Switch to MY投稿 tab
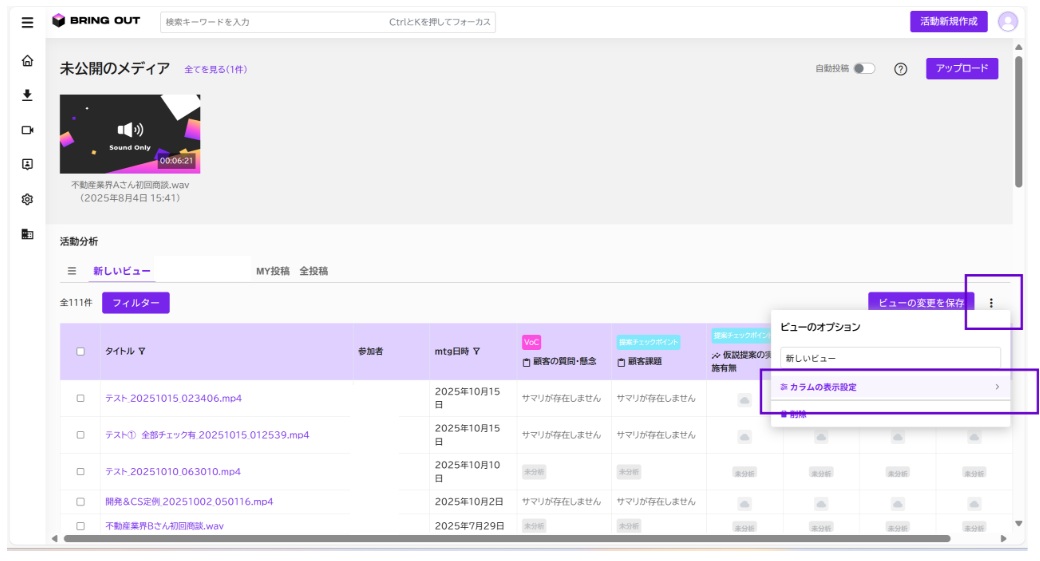 273,271
